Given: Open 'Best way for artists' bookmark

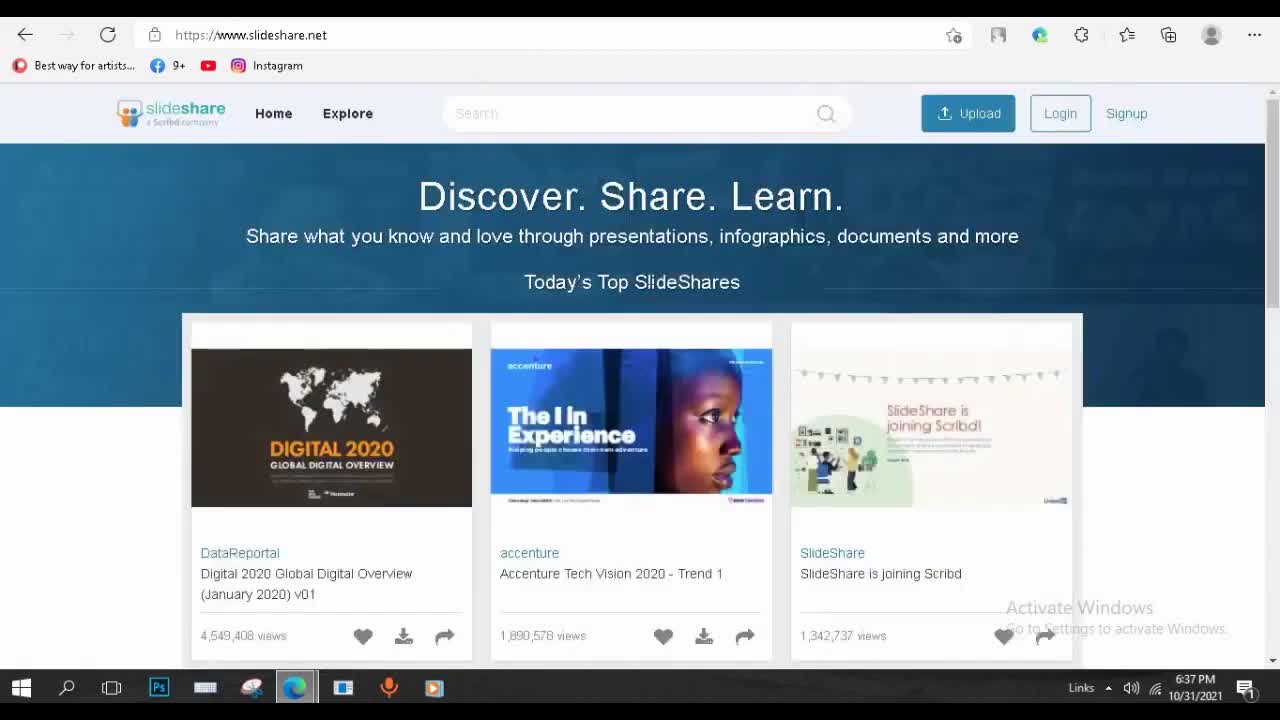Looking at the screenshot, I should click(x=73, y=65).
